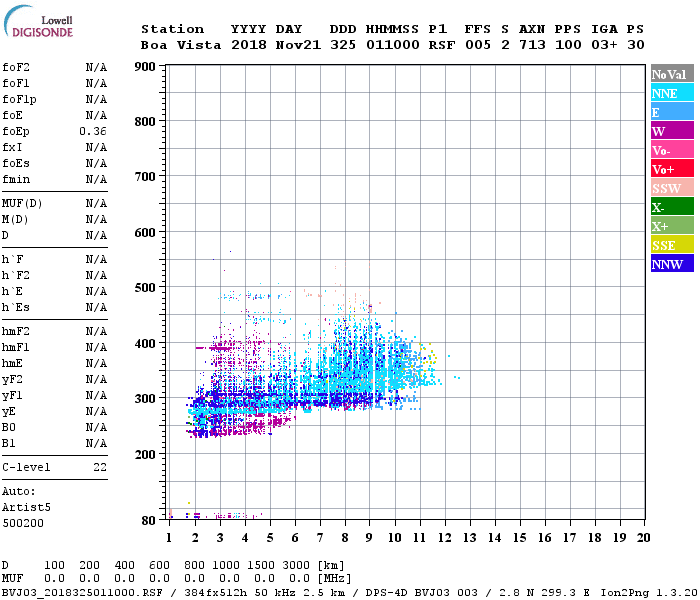Click the Boa Vista station name
The width and height of the screenshot is (700, 600).
pos(181,45)
